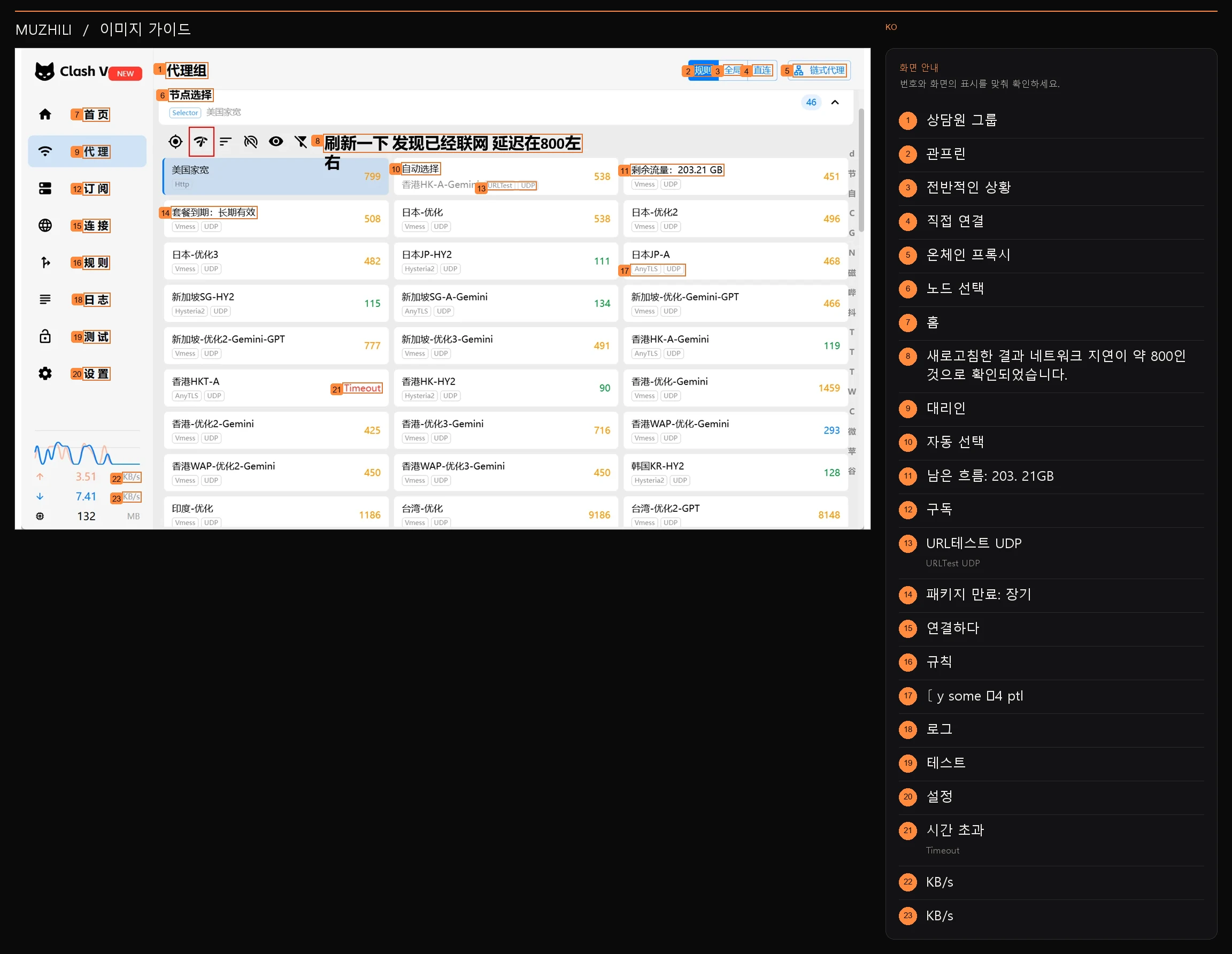This screenshot has width=1232, height=954.
Task: Select the 香港HK-HY2 node
Action: [x=505, y=388]
